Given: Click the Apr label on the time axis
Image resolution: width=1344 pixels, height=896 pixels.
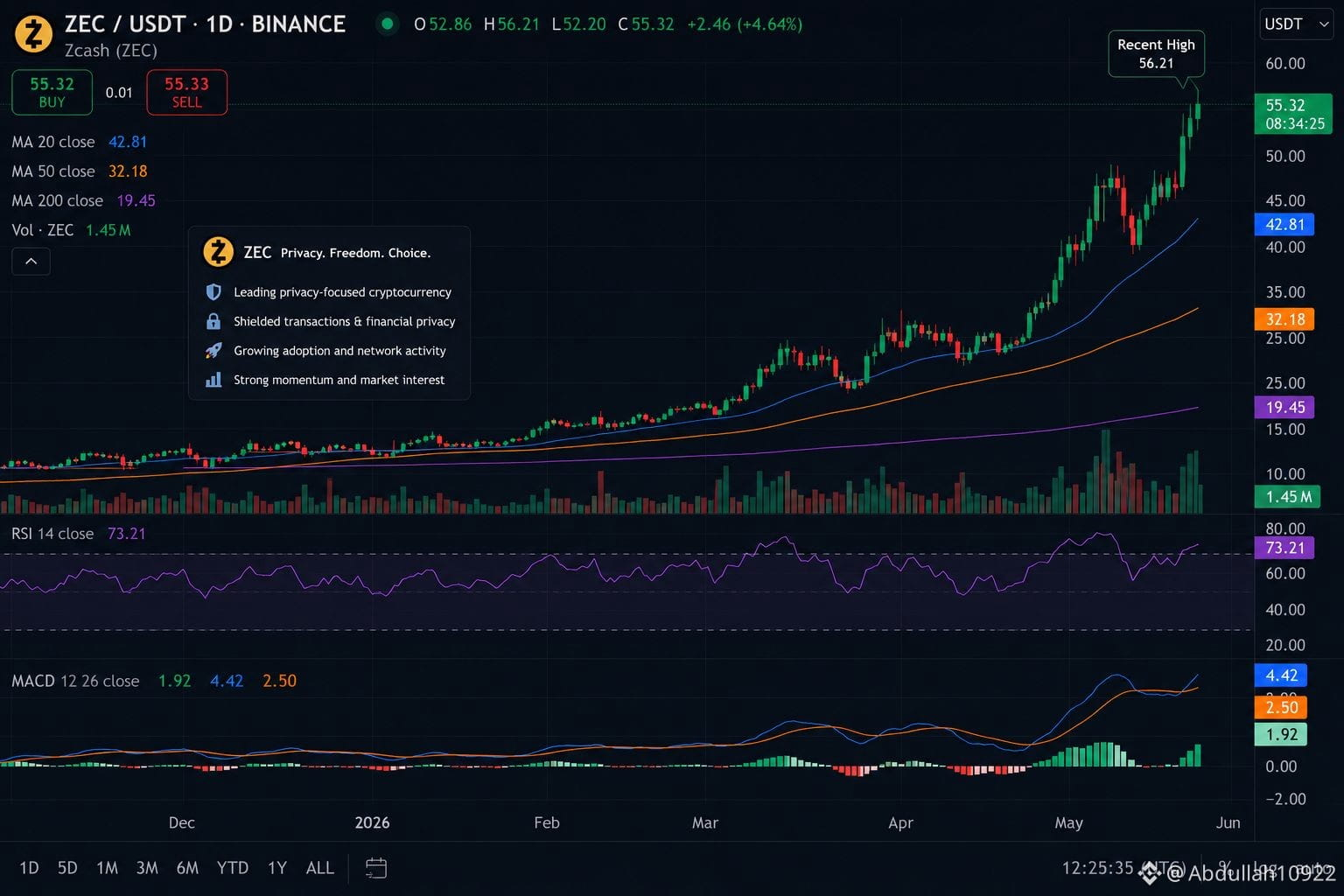Looking at the screenshot, I should coord(900,822).
